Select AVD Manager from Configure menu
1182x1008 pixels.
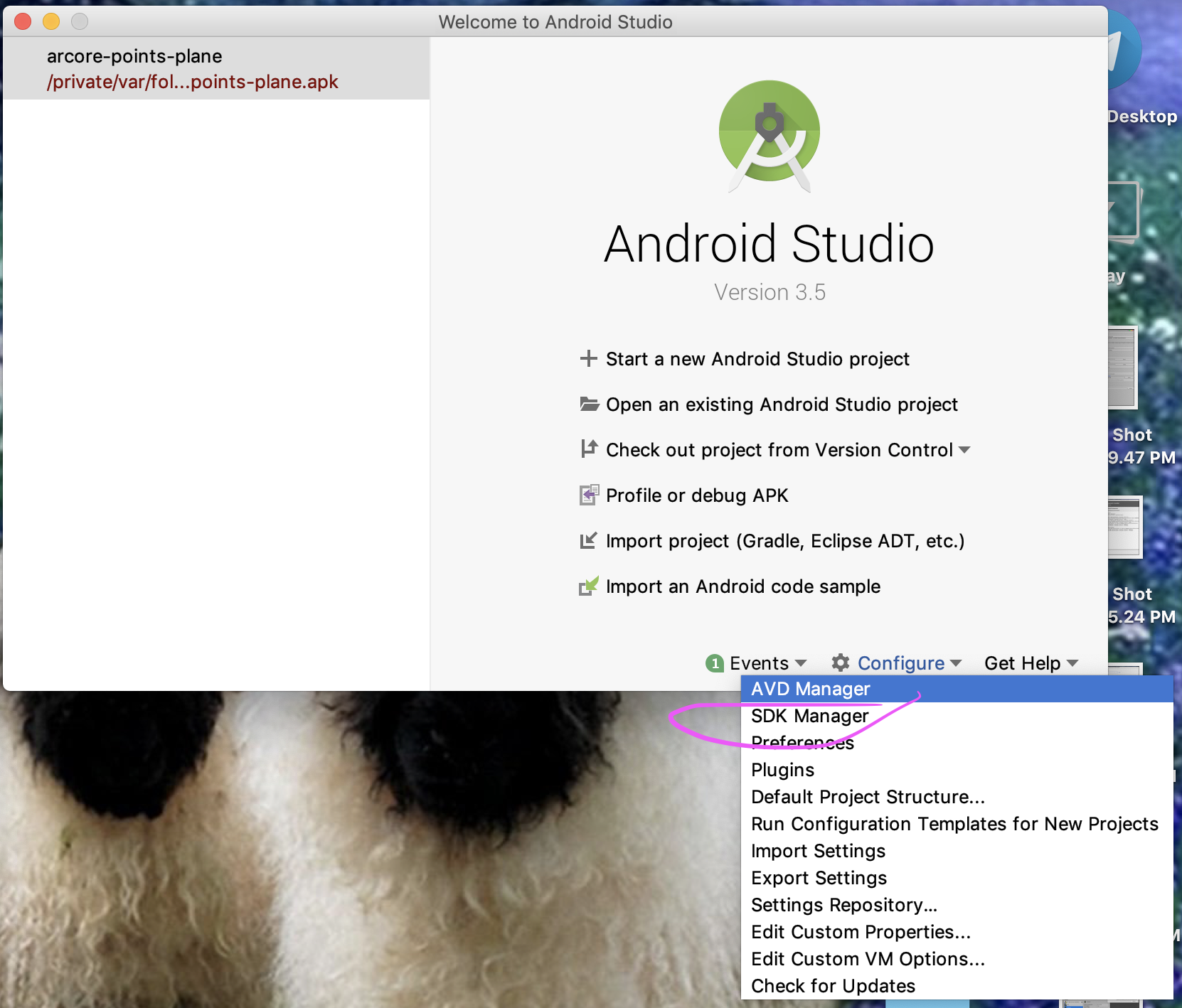click(957, 689)
